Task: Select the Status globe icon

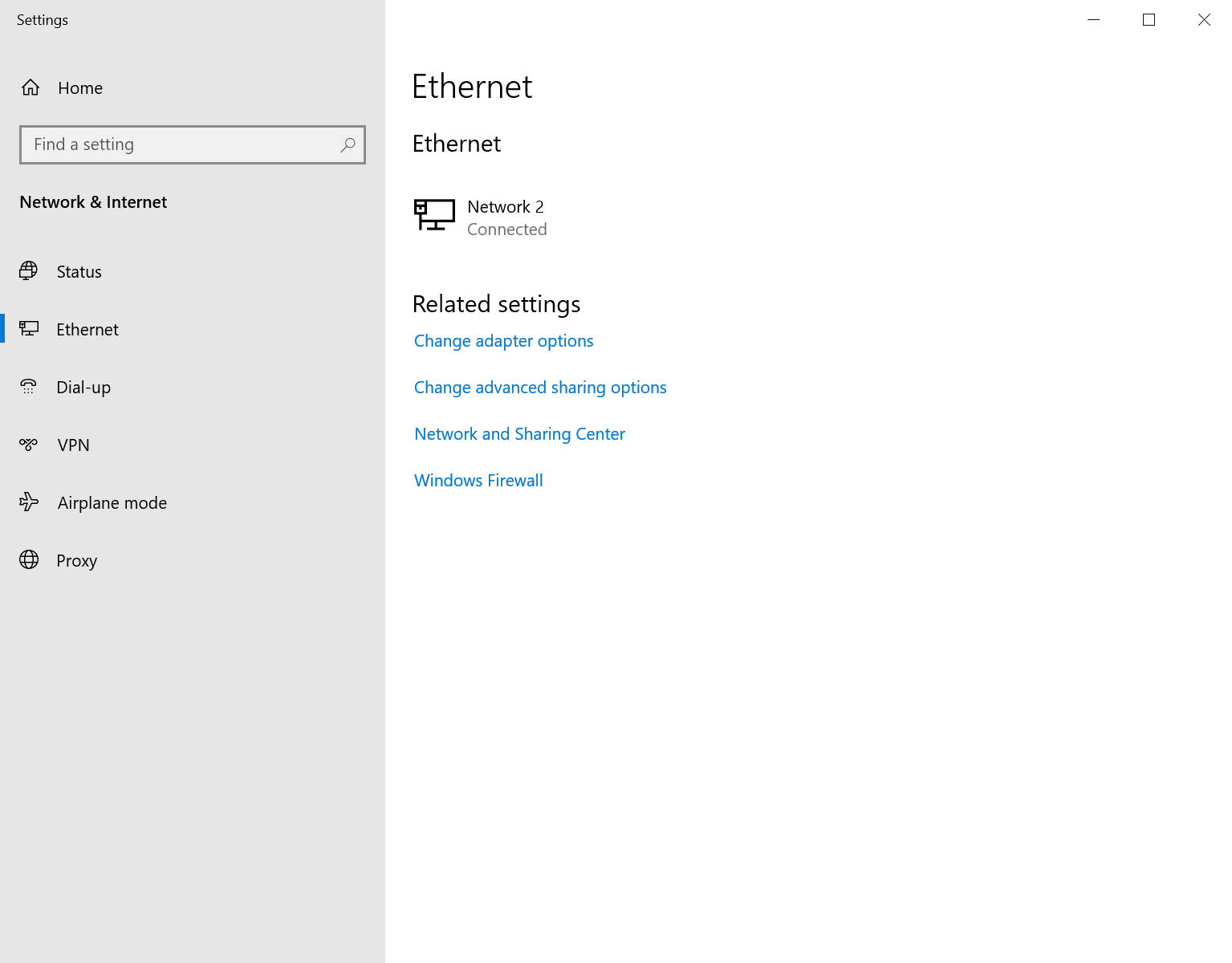Action: pos(29,271)
